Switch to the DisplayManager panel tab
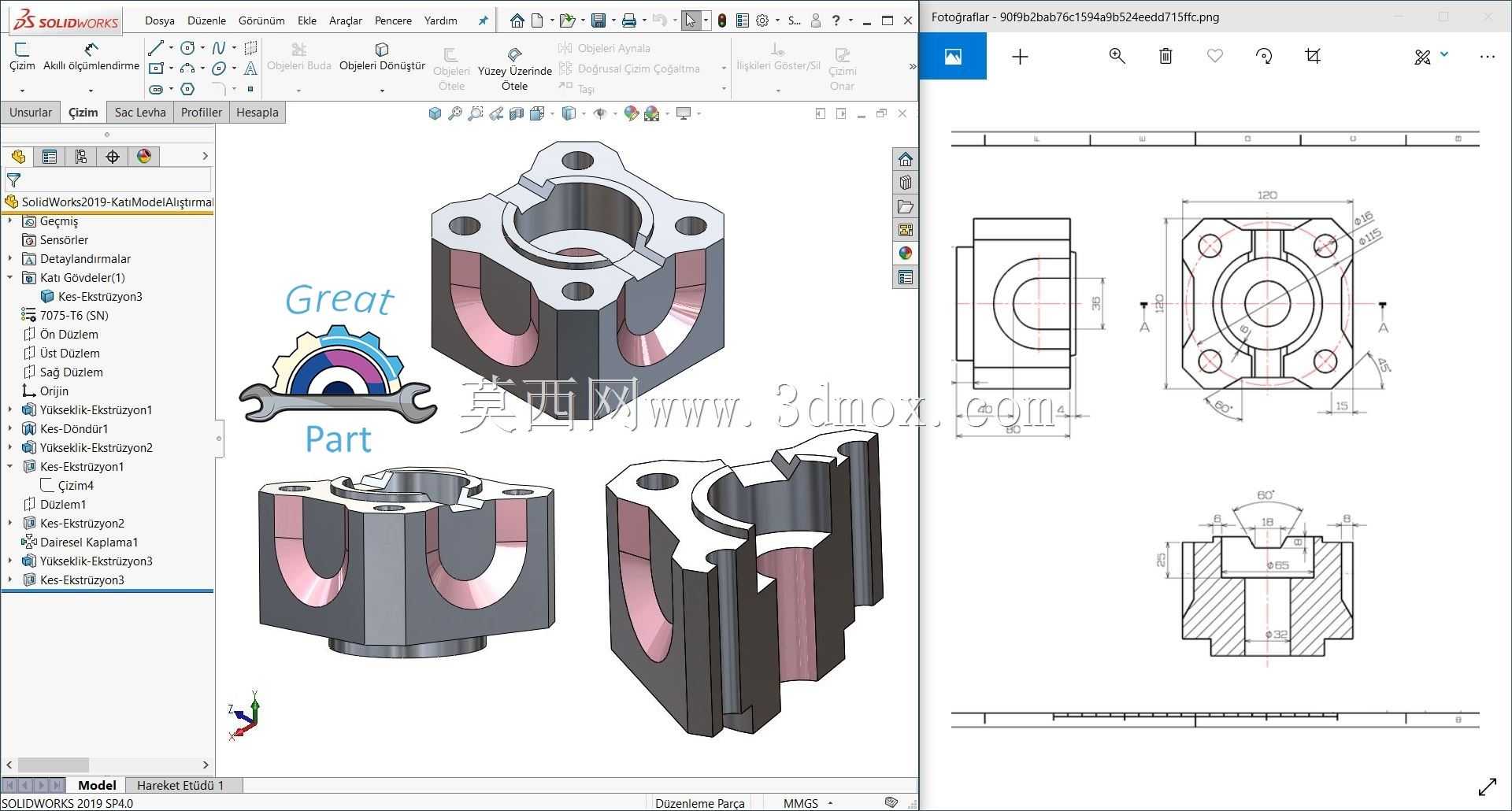 point(144,157)
